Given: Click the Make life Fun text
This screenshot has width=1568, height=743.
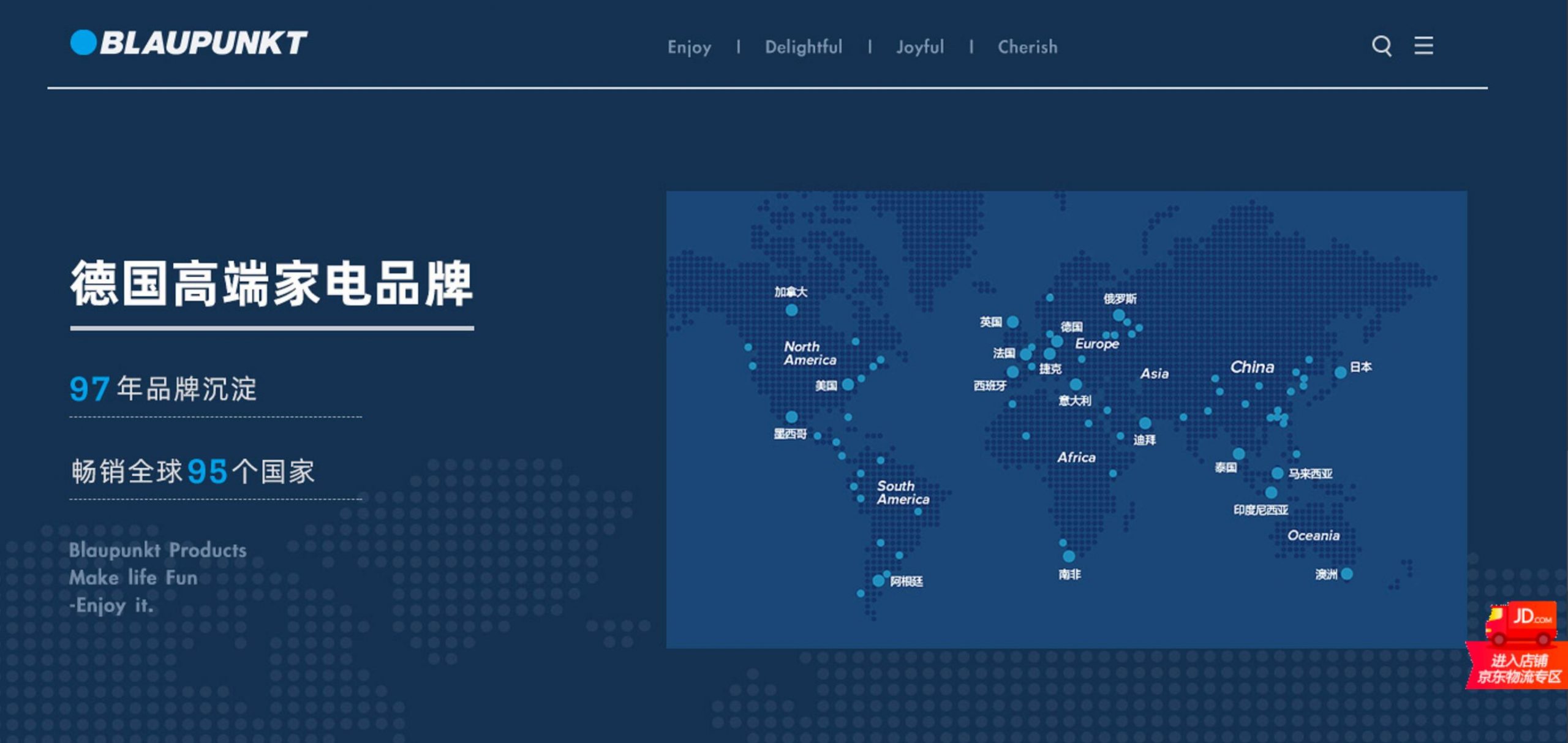Looking at the screenshot, I should coord(133,578).
